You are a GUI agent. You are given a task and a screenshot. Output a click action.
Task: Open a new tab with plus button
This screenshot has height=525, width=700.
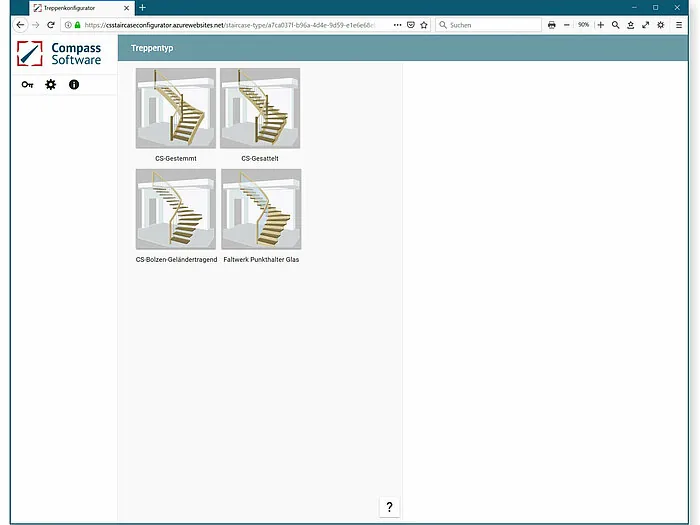coord(142,8)
